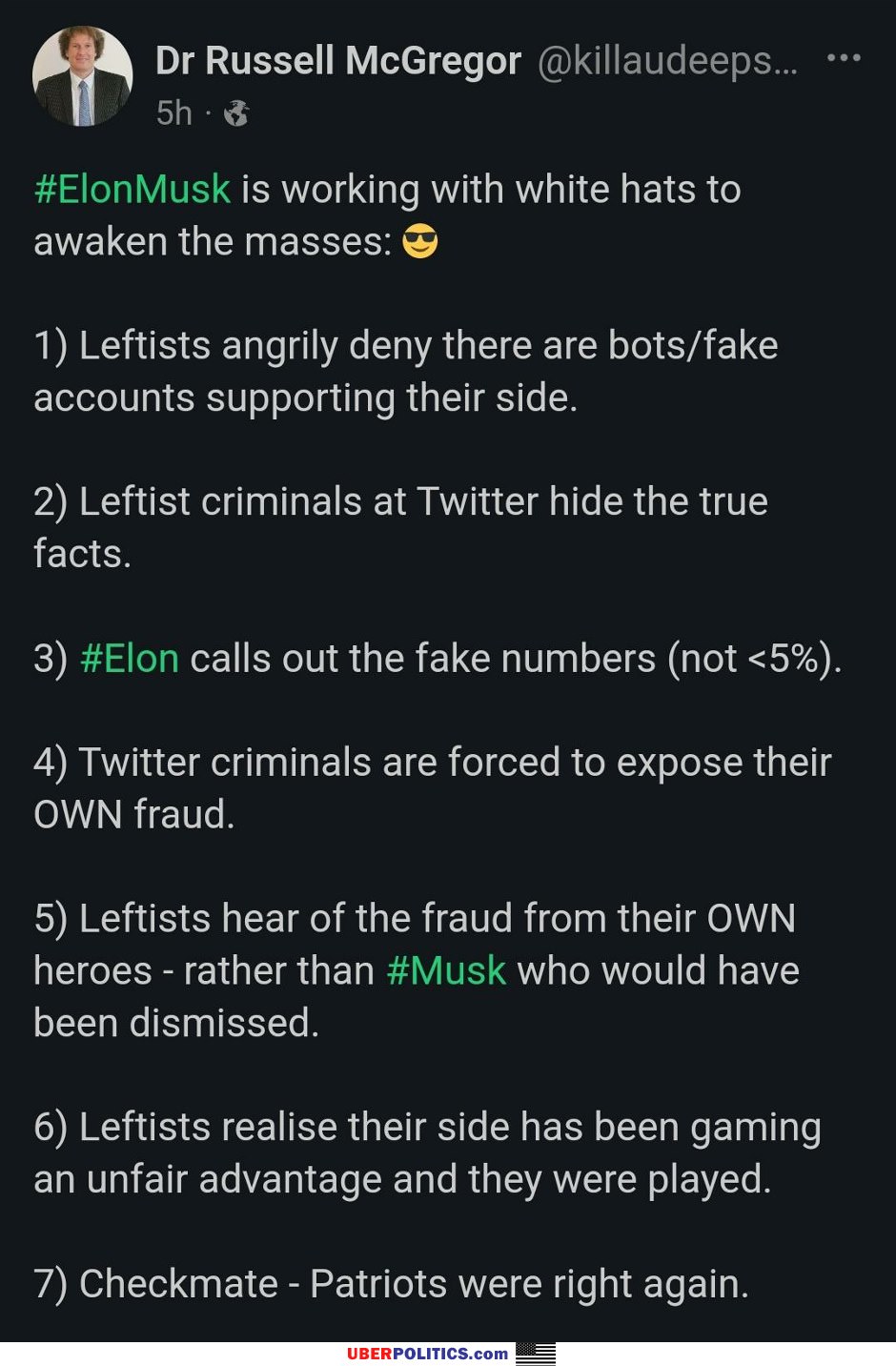The height and width of the screenshot is (1366, 896).
Task: Click the globe public visibility icon
Action: coord(236,113)
